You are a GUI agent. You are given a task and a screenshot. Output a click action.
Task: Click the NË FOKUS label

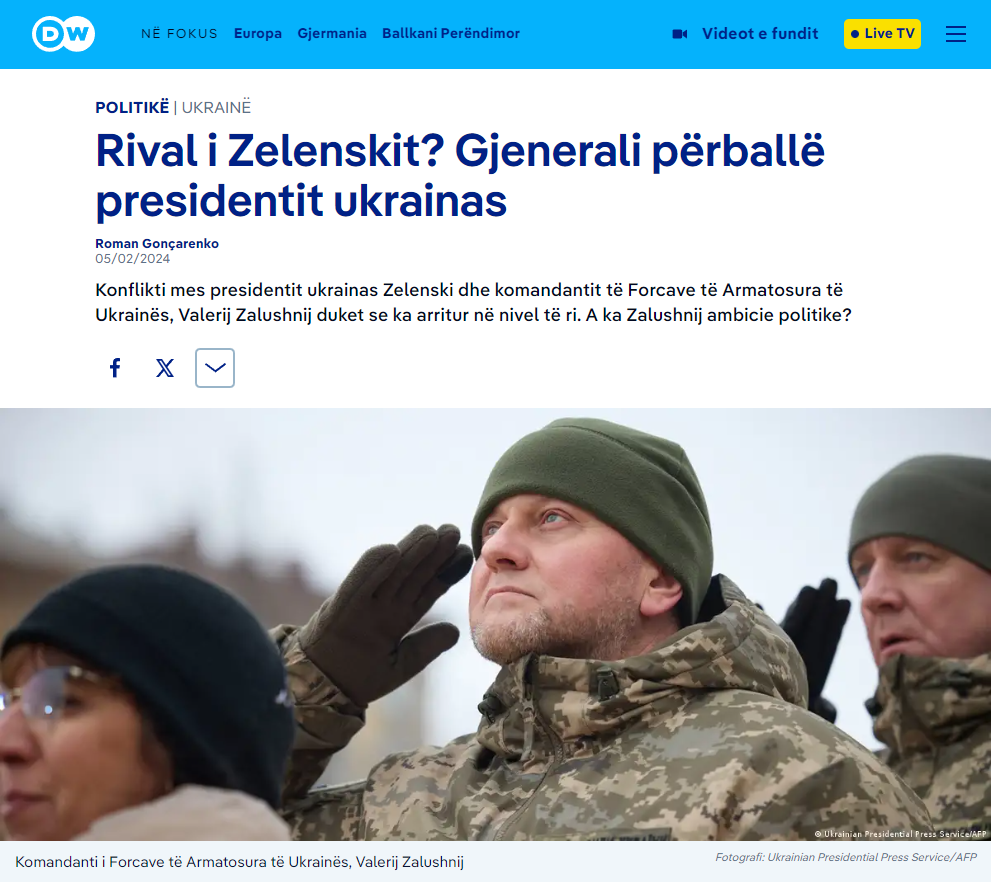click(179, 33)
